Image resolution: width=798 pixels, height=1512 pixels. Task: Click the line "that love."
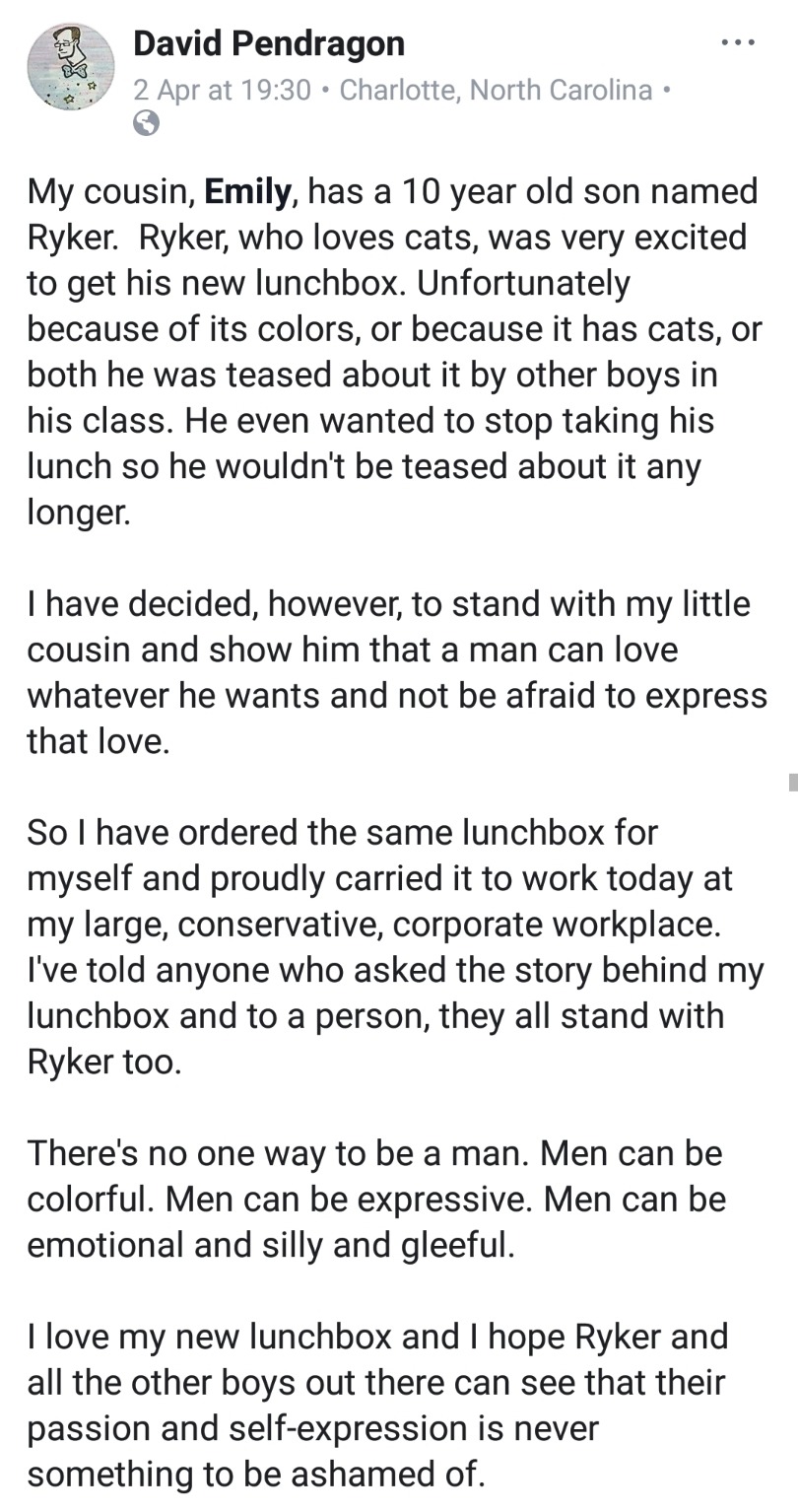tap(98, 741)
